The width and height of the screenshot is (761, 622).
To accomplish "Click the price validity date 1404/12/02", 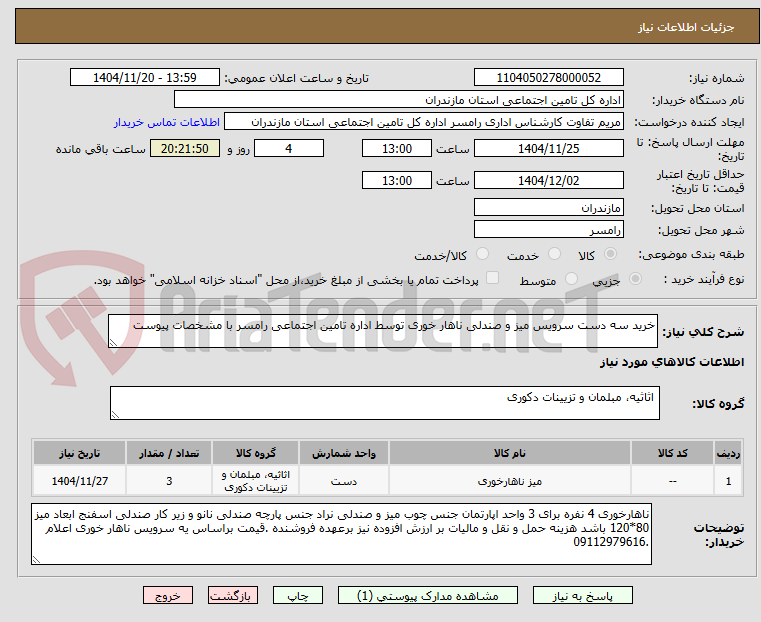I will (548, 180).
